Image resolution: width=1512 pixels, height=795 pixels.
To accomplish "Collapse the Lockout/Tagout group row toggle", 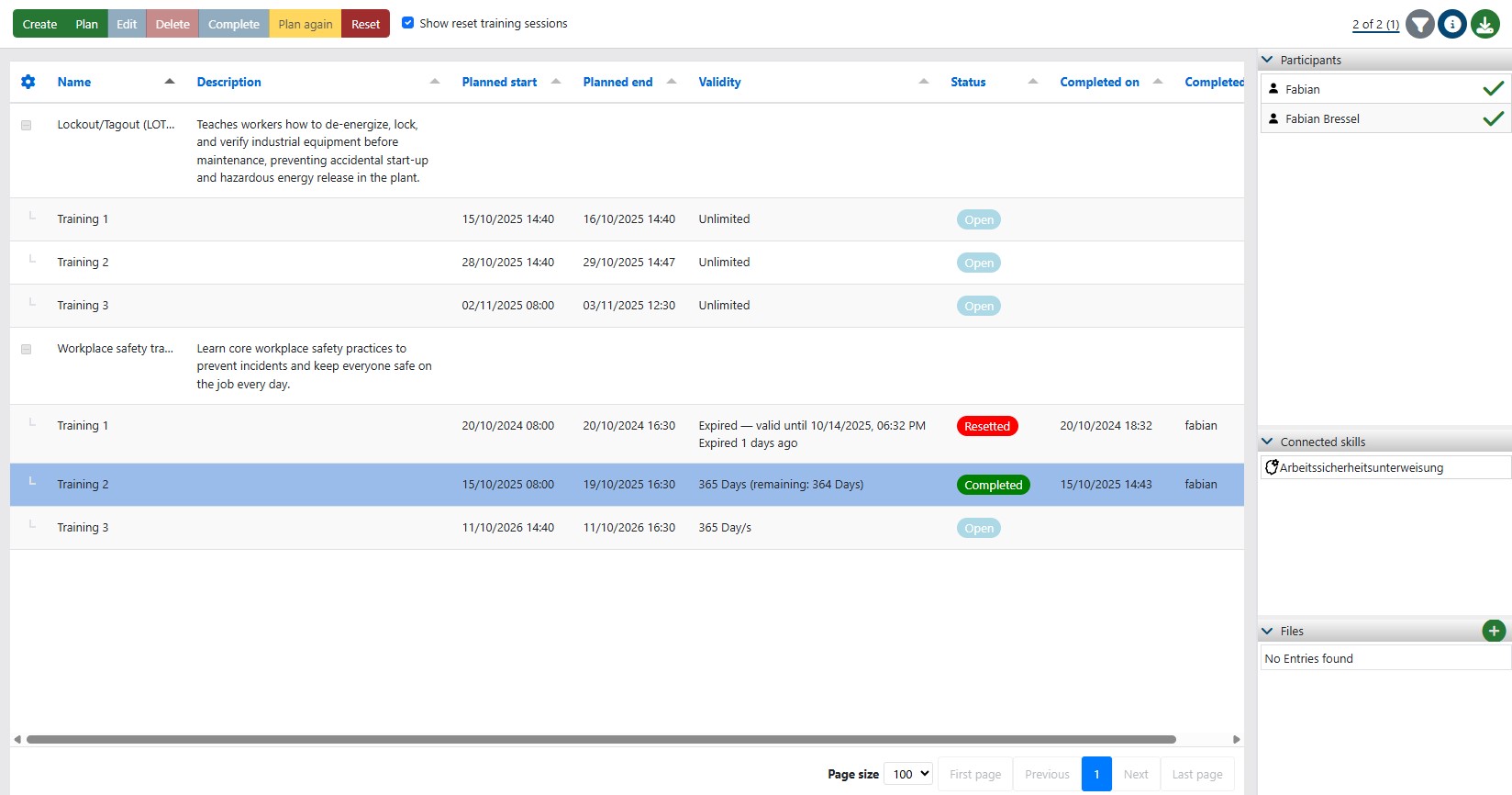I will coord(27,125).
